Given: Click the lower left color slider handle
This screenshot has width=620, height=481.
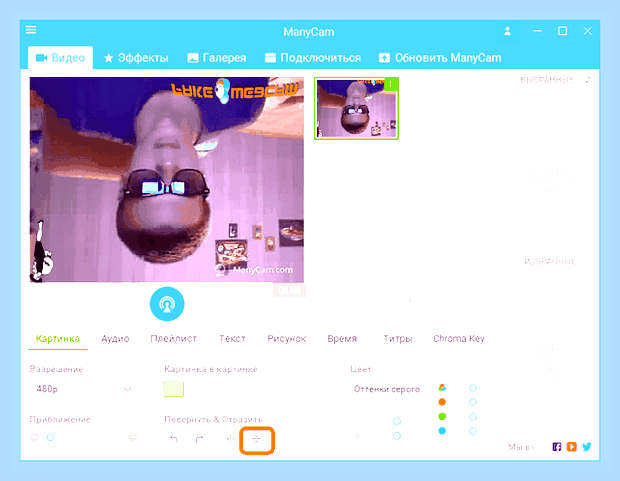Looking at the screenshot, I should 397,436.
